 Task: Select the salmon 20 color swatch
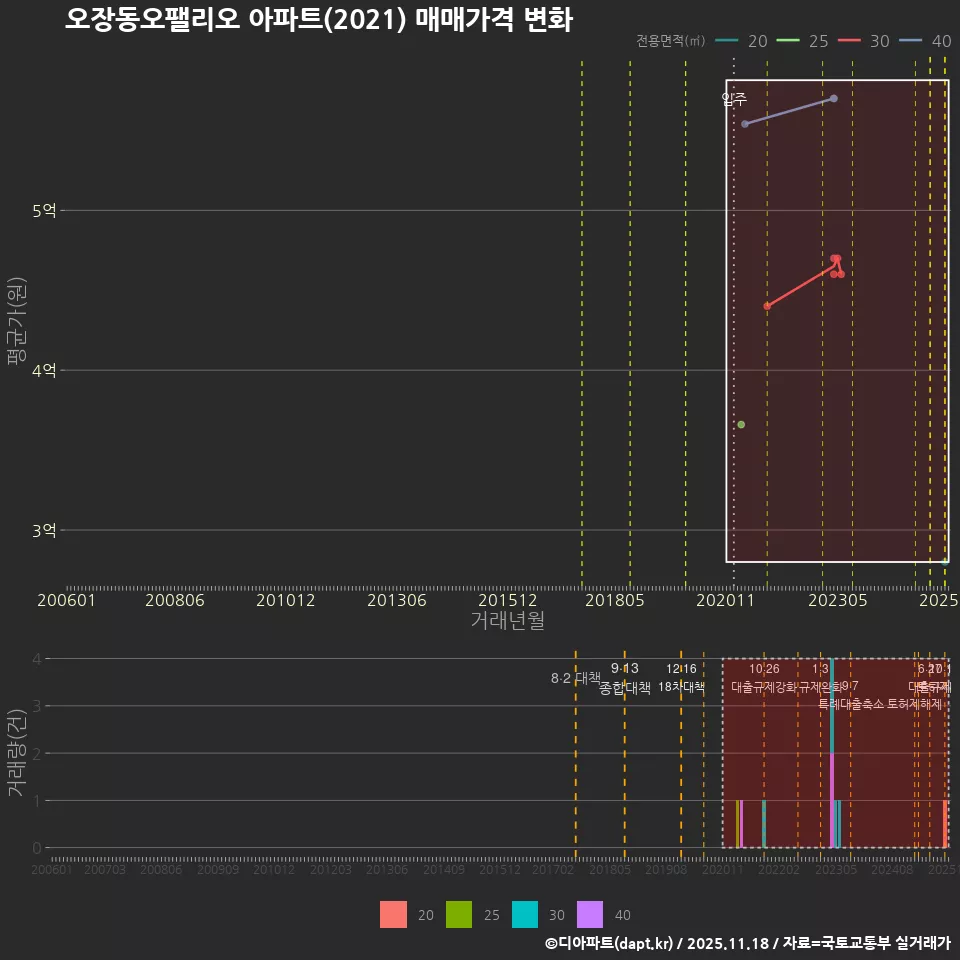coord(394,915)
